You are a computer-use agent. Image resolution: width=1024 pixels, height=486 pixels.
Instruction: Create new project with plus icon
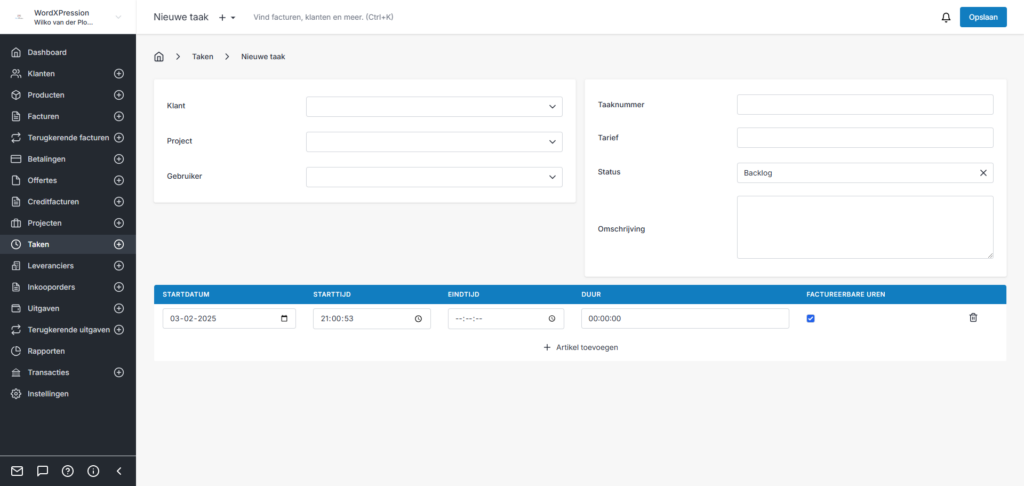tap(119, 223)
